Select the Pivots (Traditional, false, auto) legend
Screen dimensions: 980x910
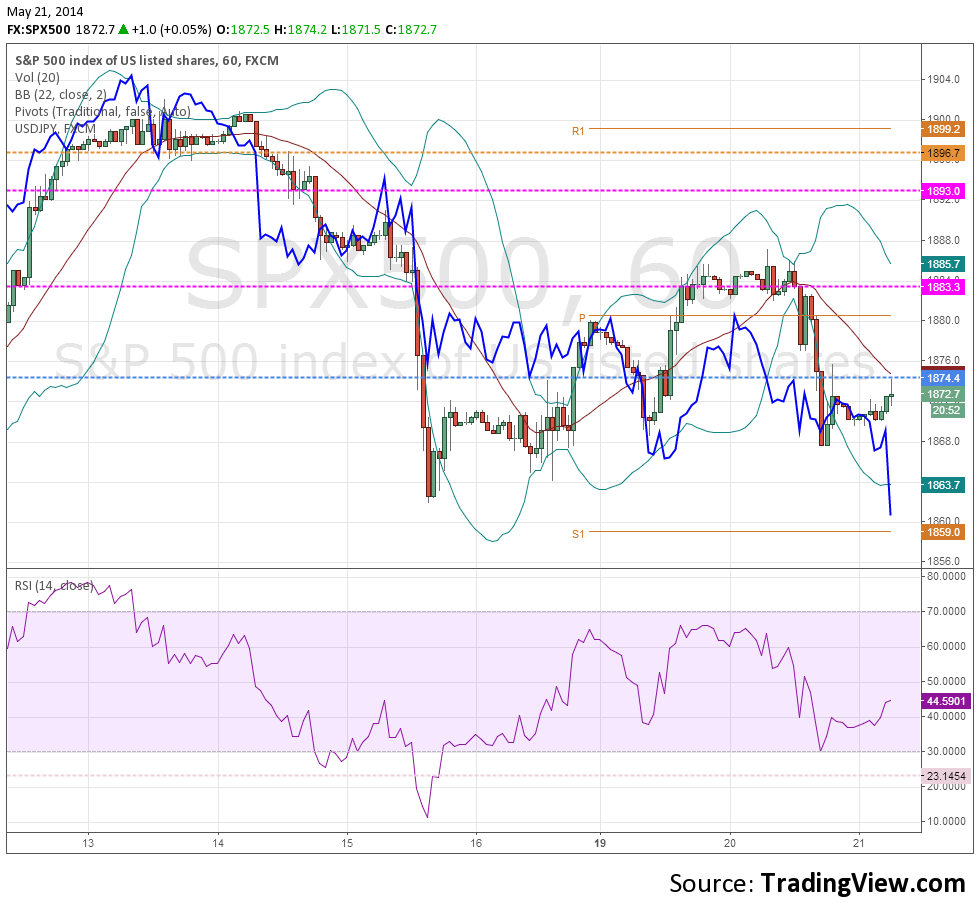(x=102, y=111)
